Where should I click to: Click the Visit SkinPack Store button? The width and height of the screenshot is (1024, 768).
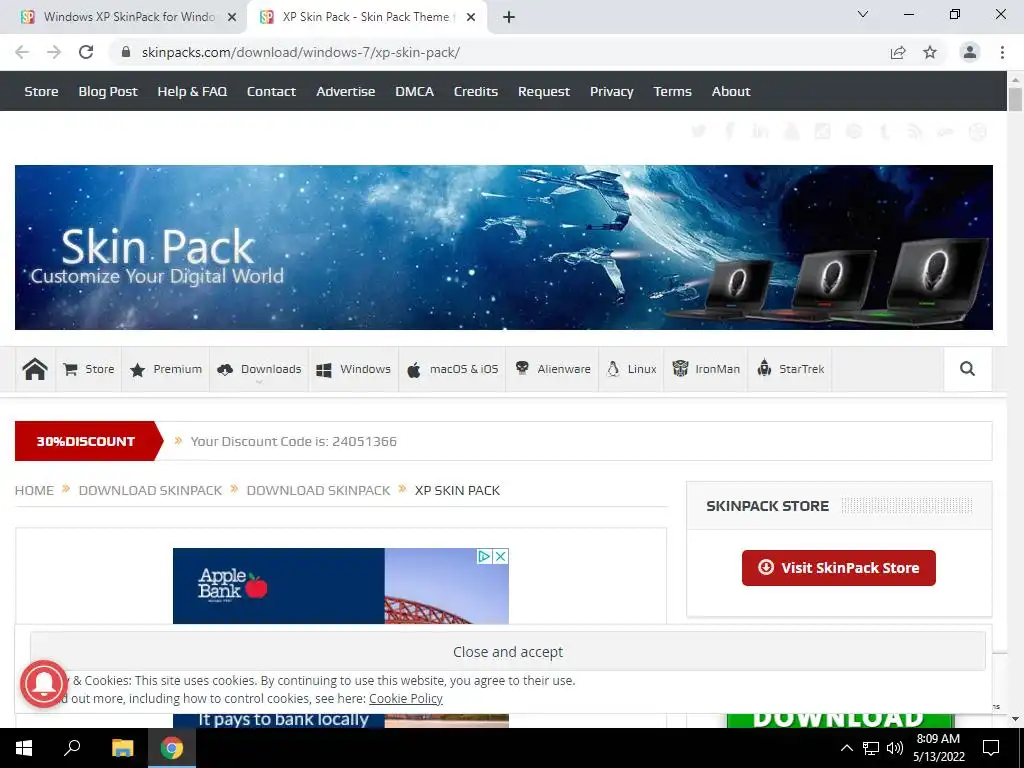point(839,568)
